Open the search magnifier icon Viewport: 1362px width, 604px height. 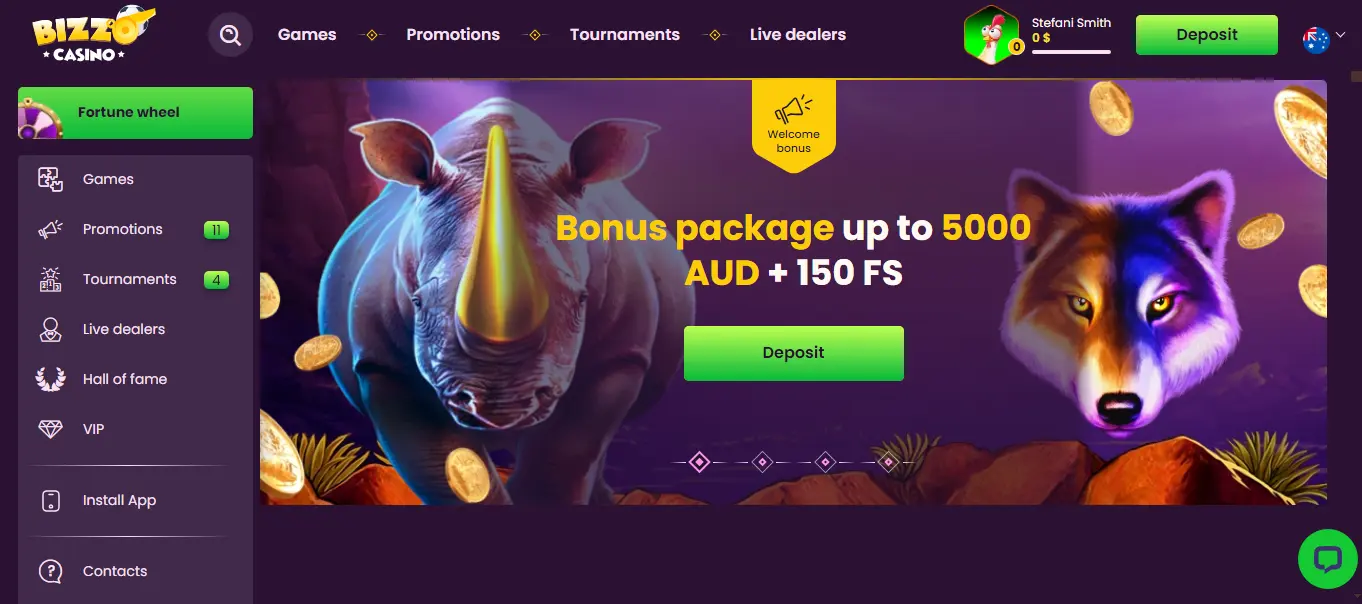pyautogui.click(x=231, y=35)
